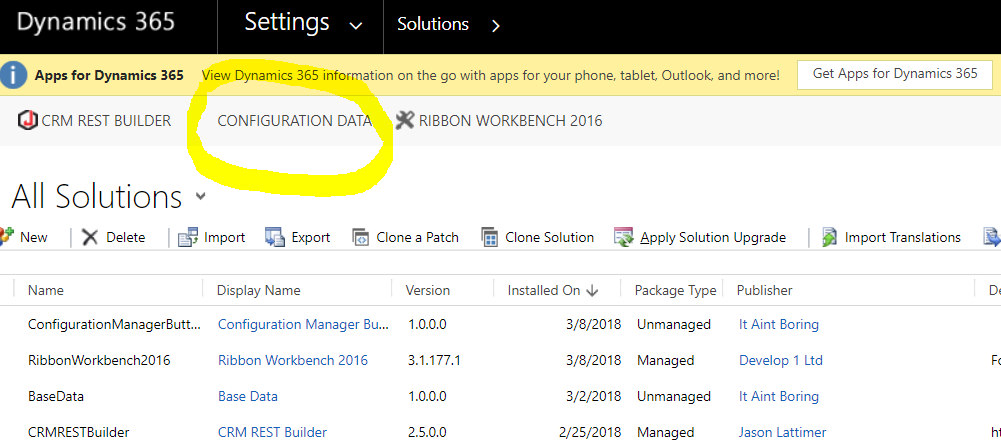The width and height of the screenshot is (1001, 442).
Task: Sort by the Name column header
Action: [46, 291]
